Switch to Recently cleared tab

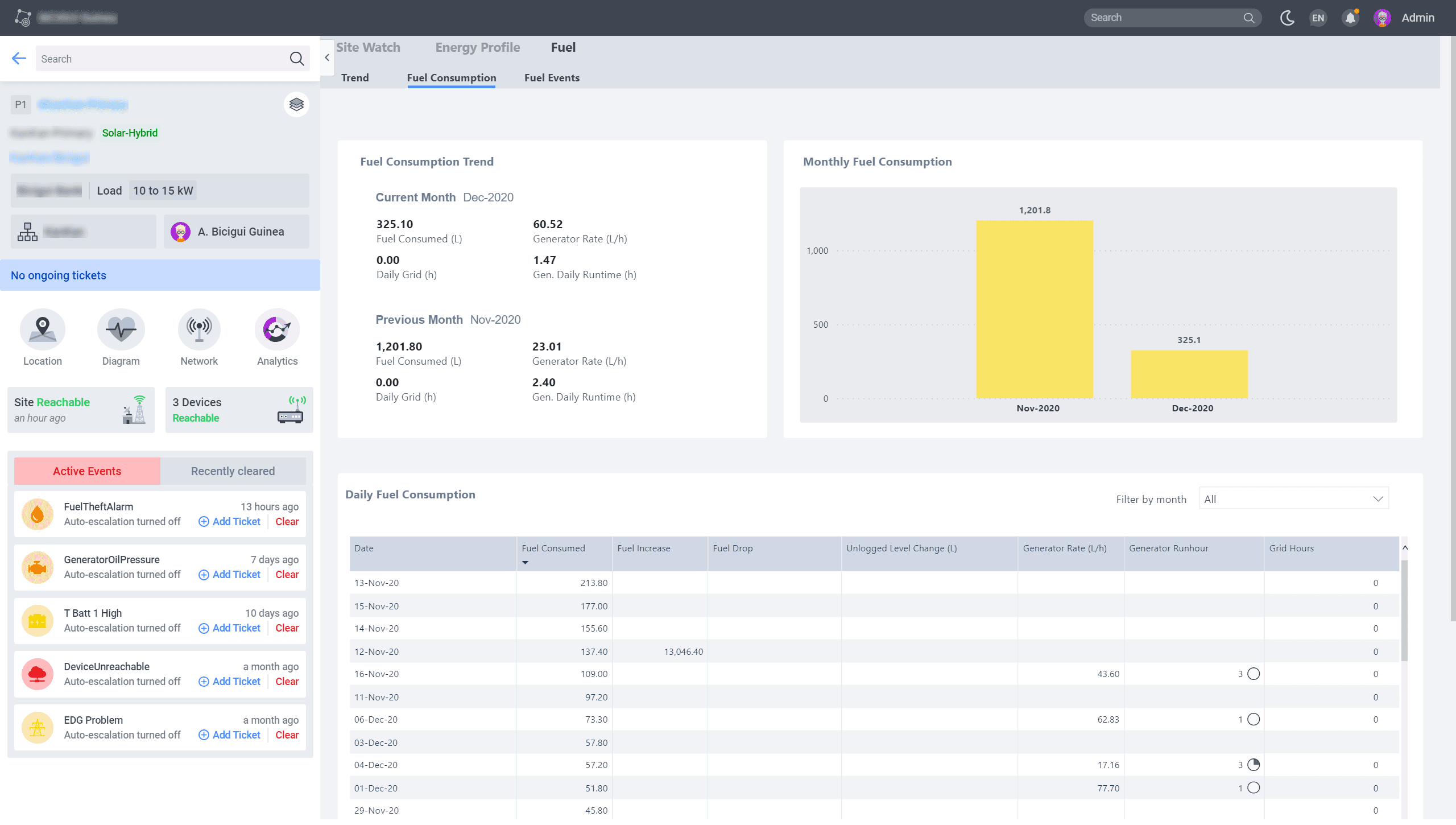[x=233, y=471]
